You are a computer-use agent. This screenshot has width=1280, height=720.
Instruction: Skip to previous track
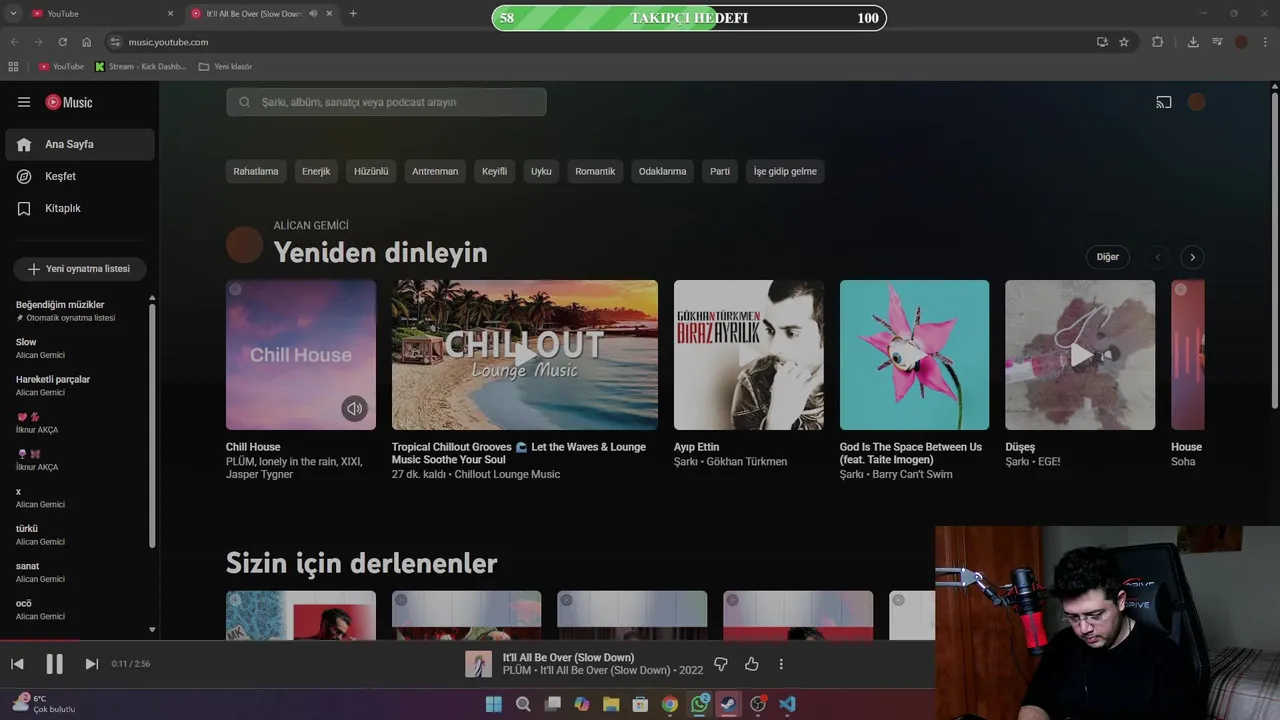tap(17, 664)
